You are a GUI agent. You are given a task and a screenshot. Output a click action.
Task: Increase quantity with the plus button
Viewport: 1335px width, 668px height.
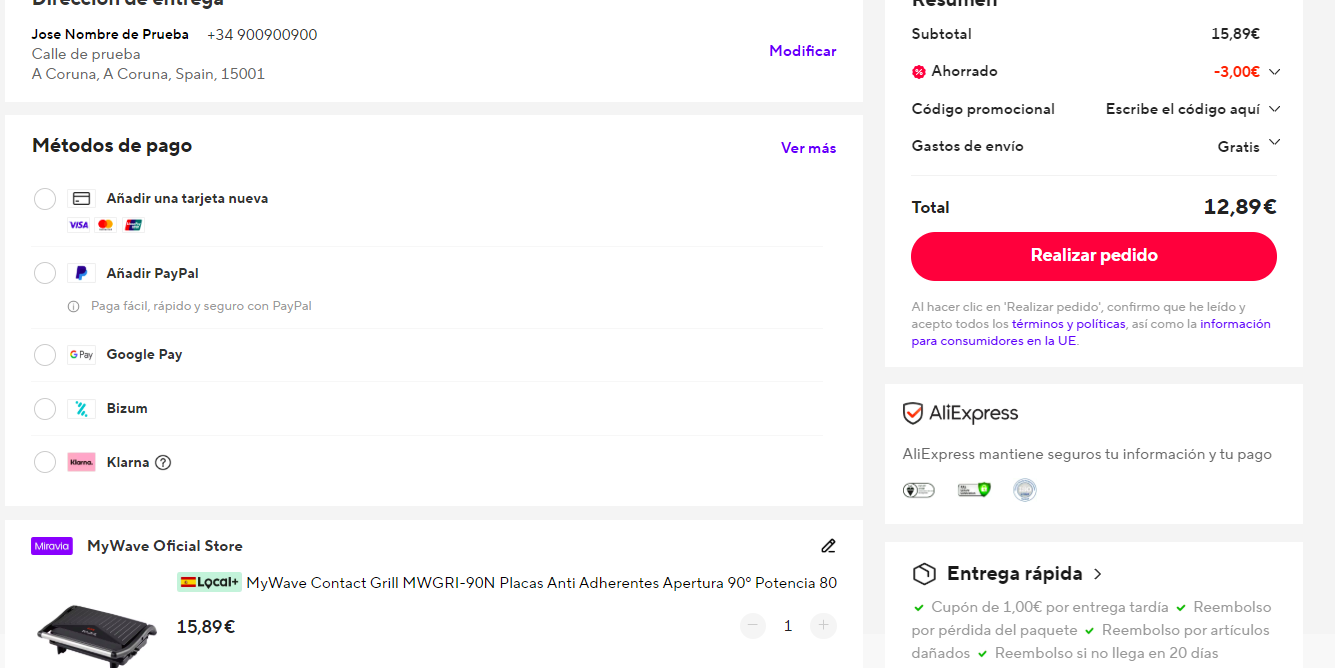pyautogui.click(x=824, y=626)
